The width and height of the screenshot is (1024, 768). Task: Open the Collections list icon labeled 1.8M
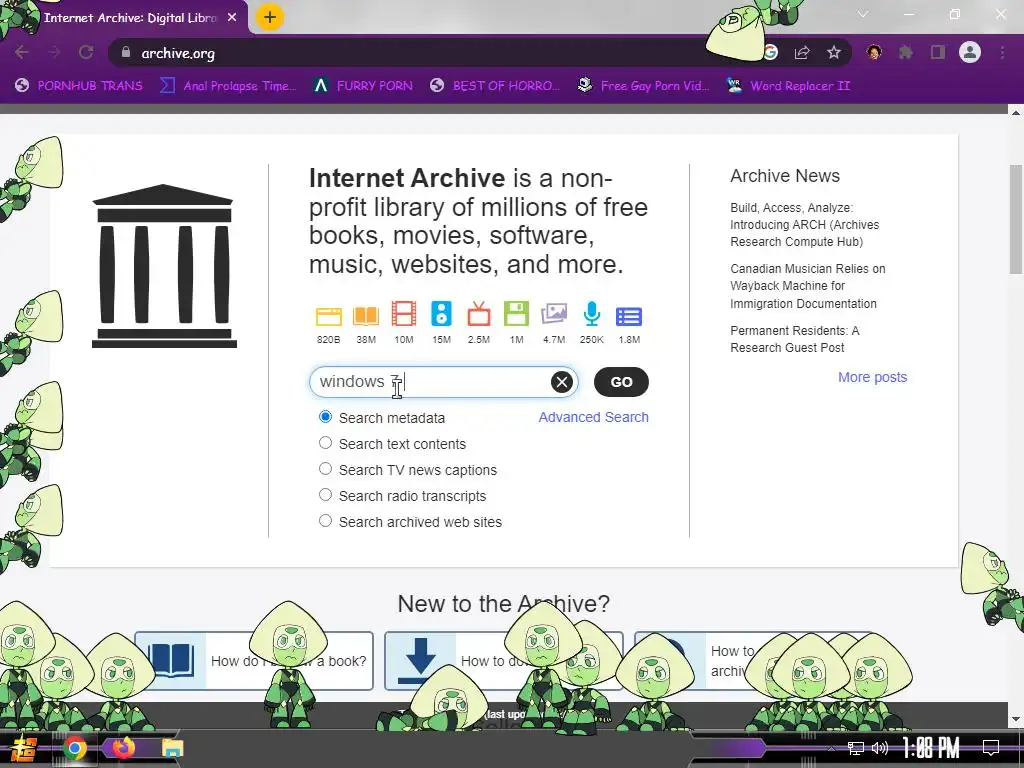(x=629, y=317)
